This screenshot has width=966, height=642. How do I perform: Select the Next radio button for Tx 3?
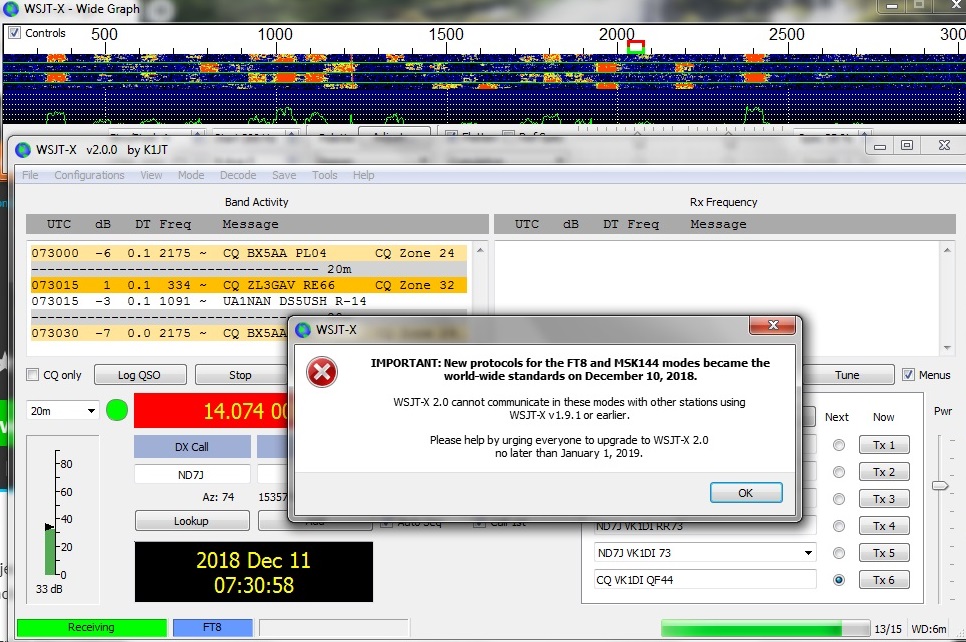click(x=838, y=499)
